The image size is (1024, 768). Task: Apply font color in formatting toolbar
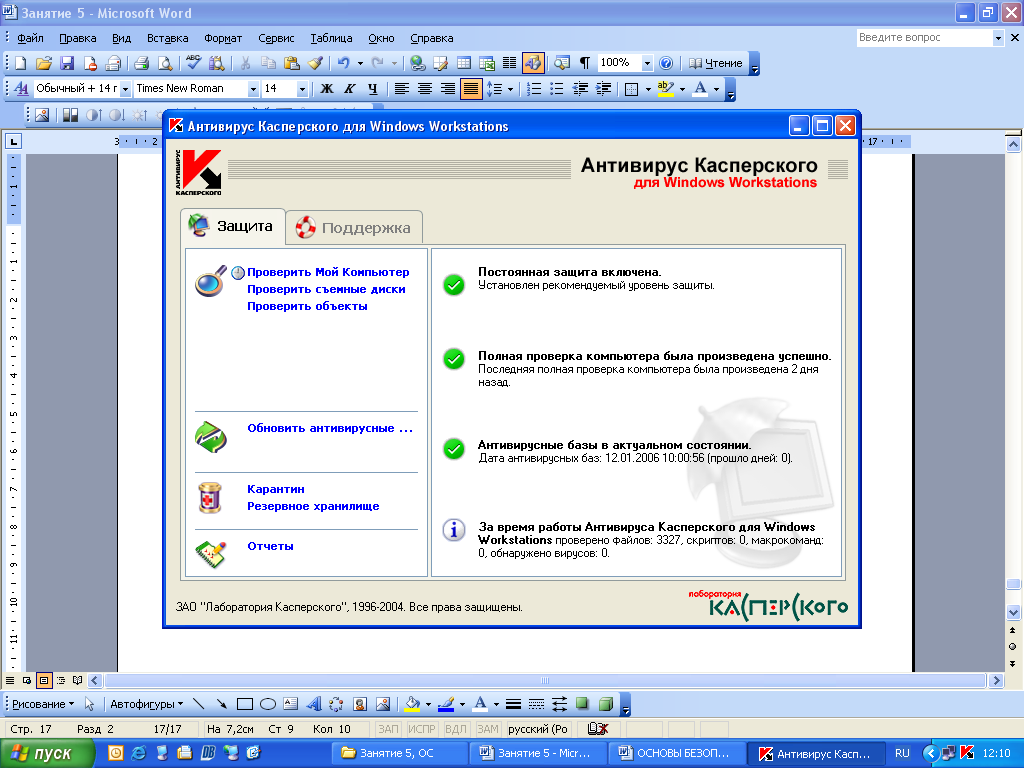[x=700, y=89]
